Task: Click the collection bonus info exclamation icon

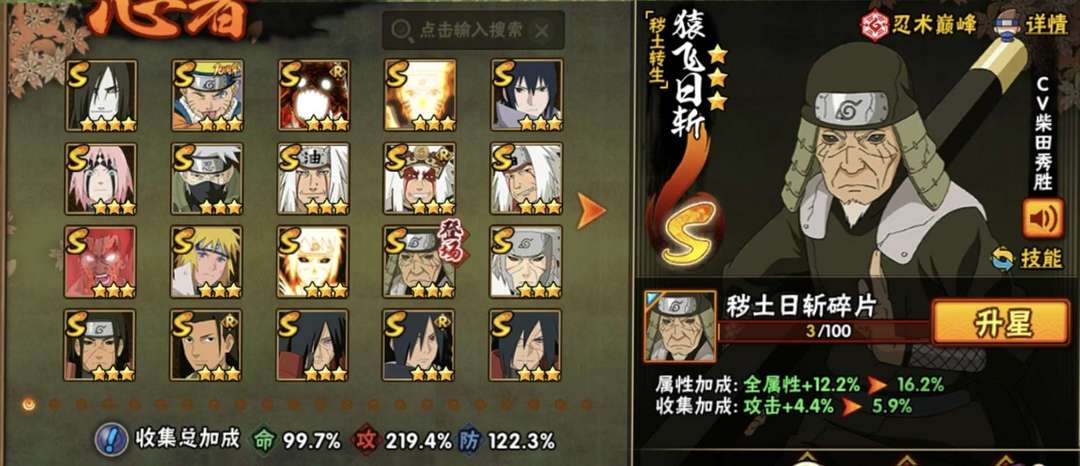Action: tap(112, 439)
